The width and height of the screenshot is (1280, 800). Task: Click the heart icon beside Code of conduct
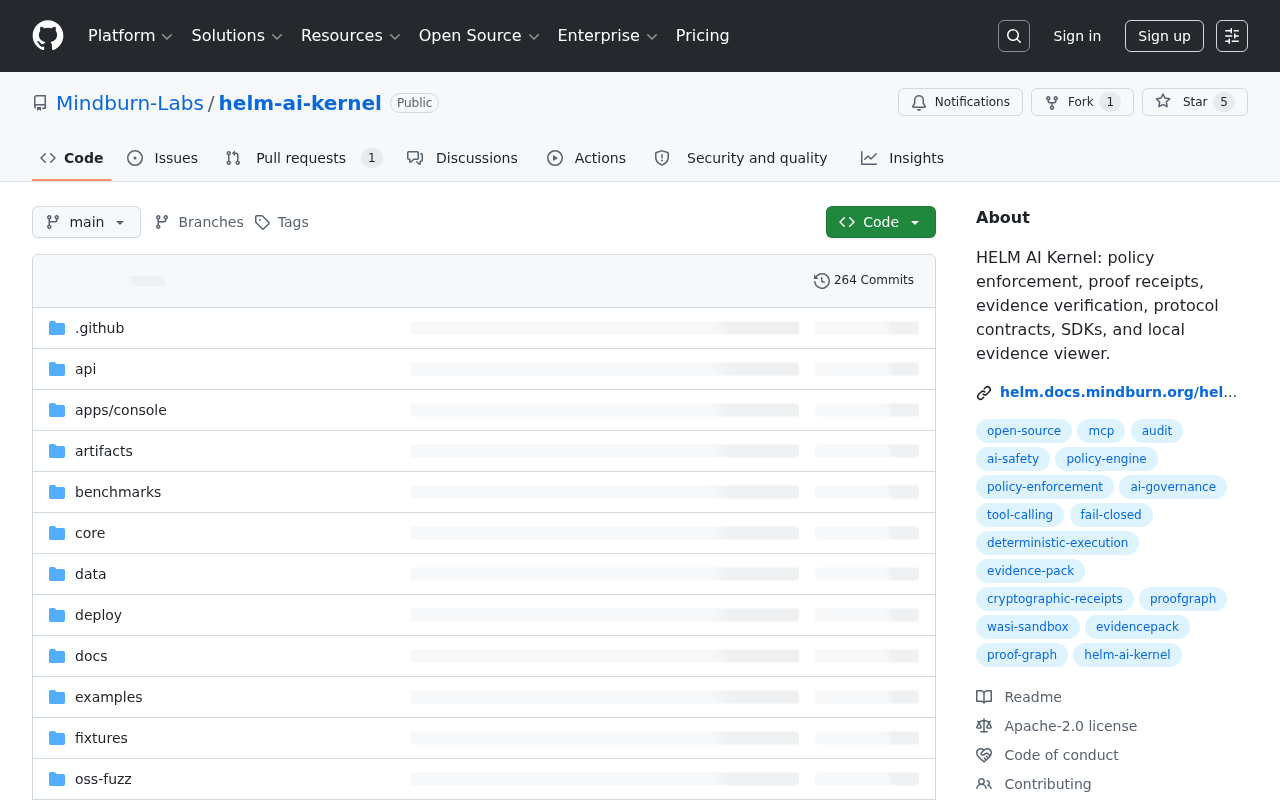click(984, 755)
